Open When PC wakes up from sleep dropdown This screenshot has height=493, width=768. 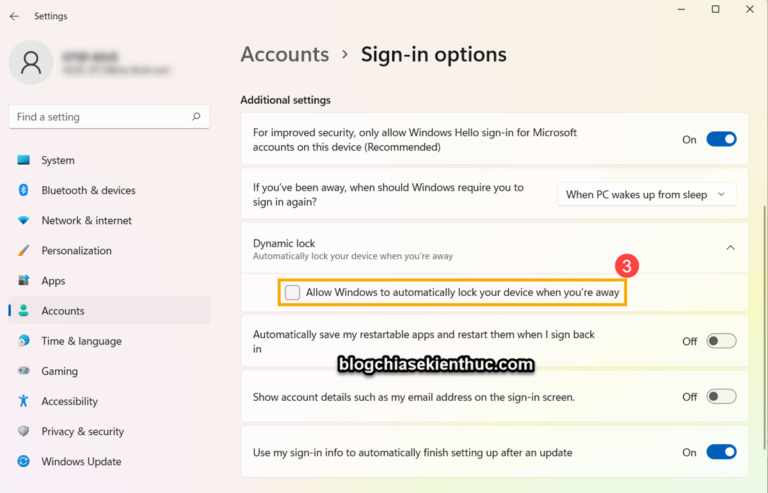[647, 195]
